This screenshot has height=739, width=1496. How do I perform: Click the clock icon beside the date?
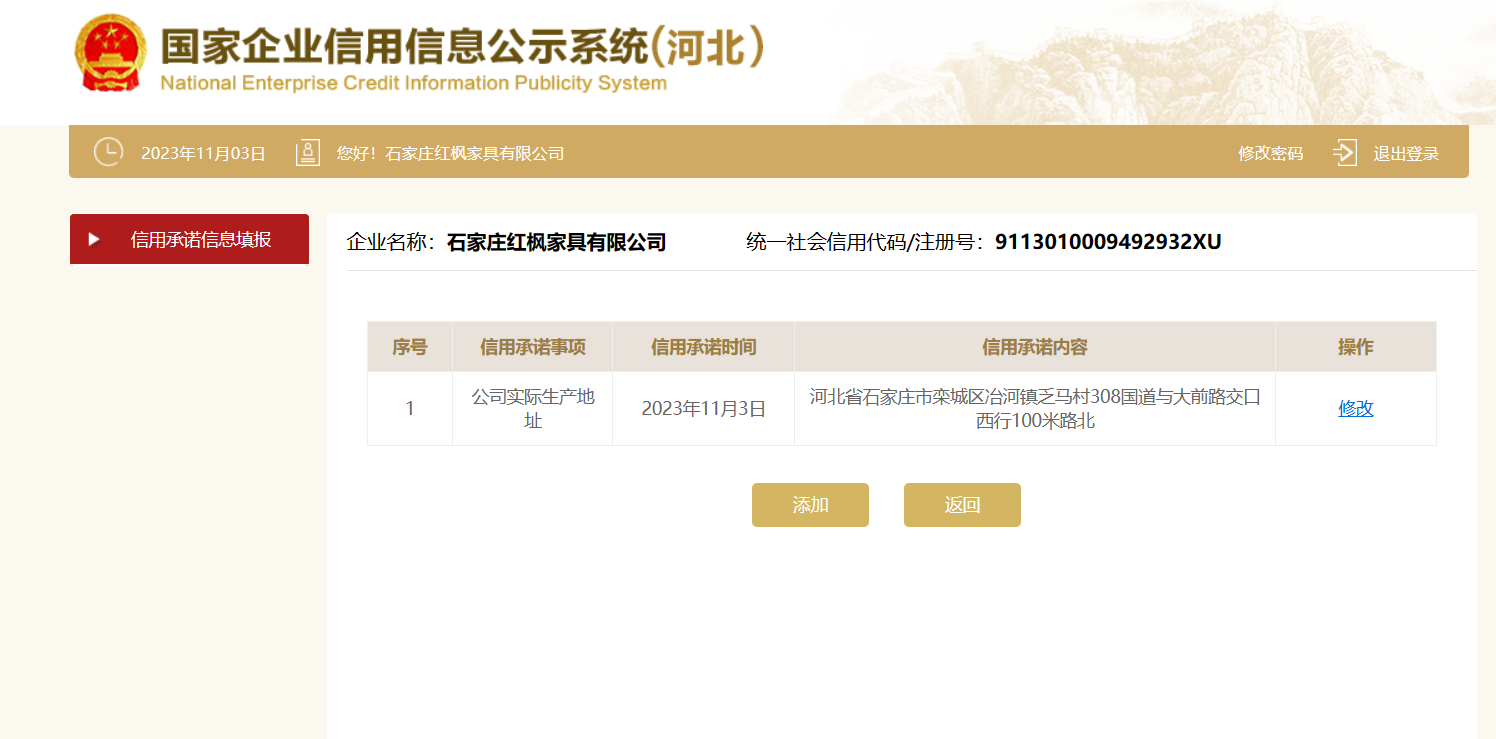(108, 152)
